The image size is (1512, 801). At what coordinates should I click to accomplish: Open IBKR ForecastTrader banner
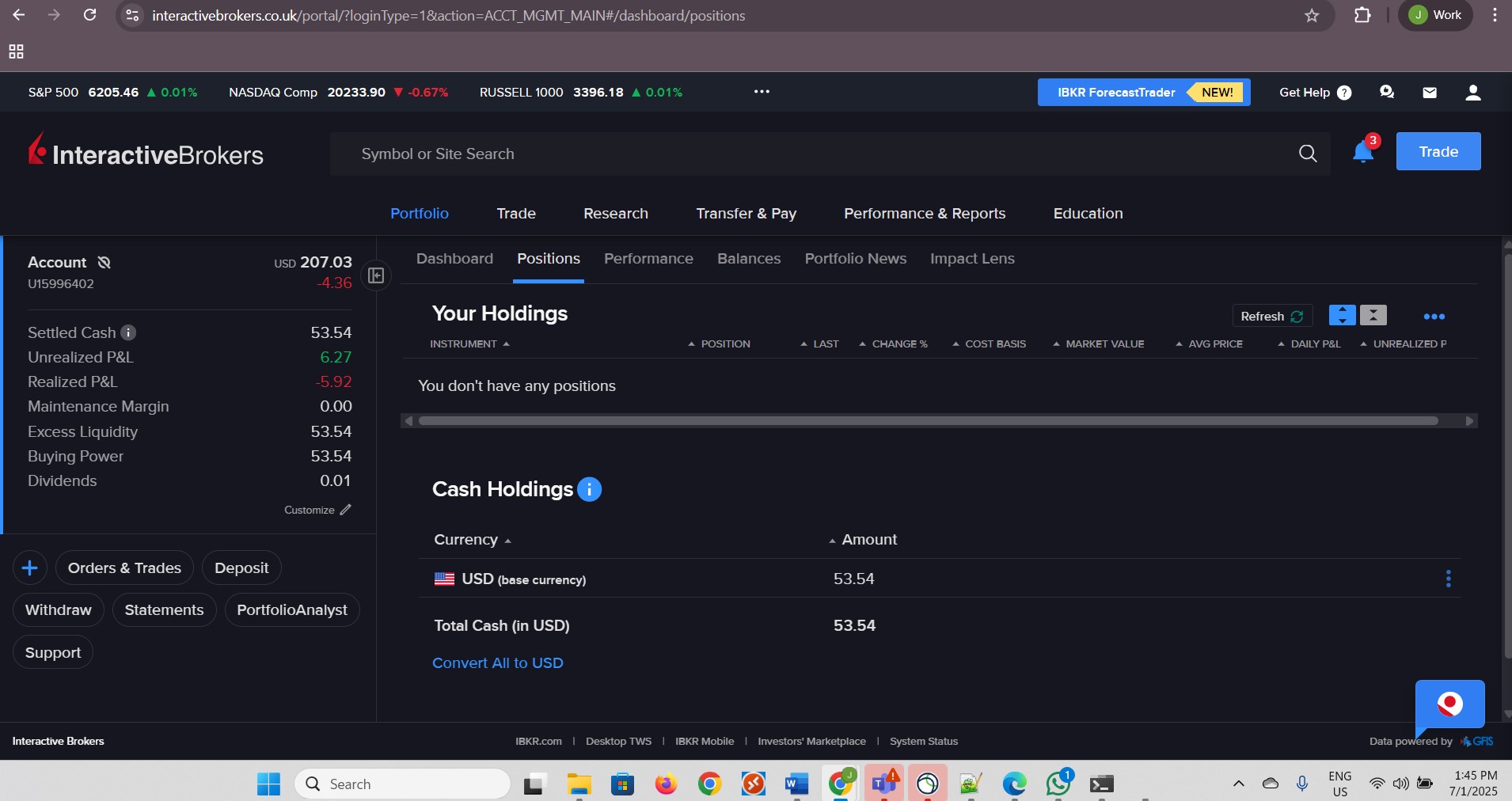[1144, 93]
